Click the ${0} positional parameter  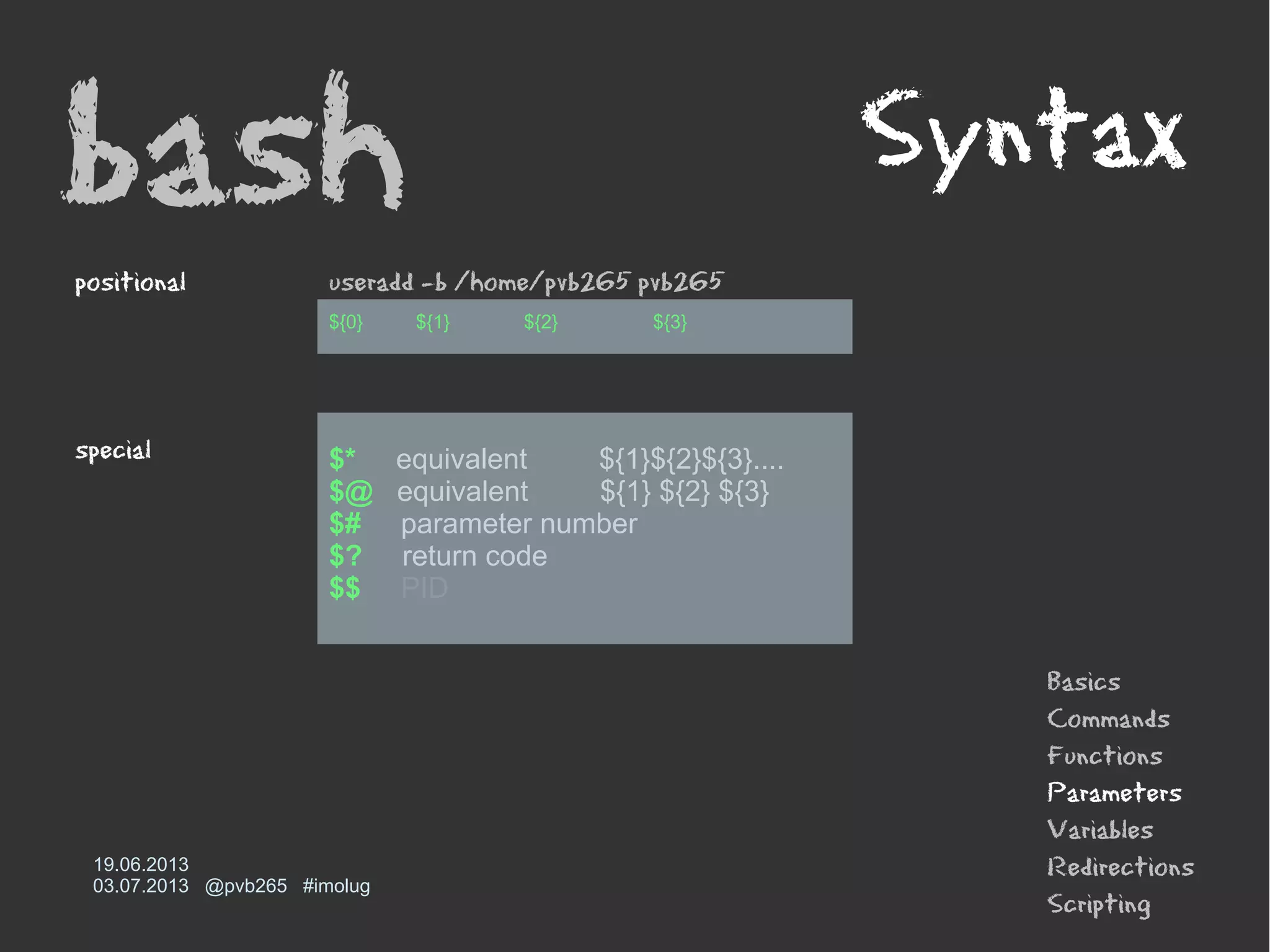[346, 322]
